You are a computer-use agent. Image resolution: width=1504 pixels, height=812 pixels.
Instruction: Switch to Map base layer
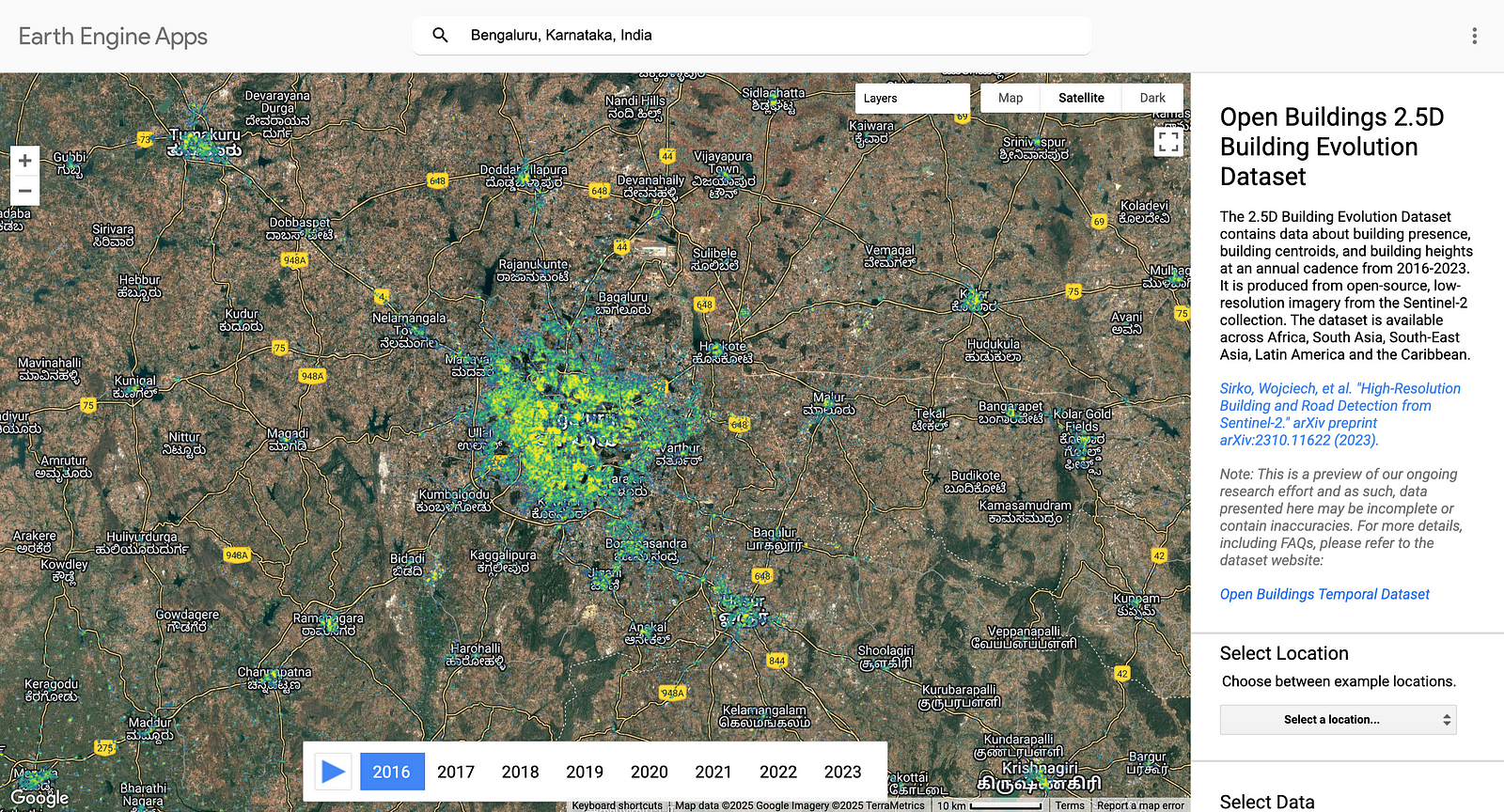pyautogui.click(x=1010, y=98)
